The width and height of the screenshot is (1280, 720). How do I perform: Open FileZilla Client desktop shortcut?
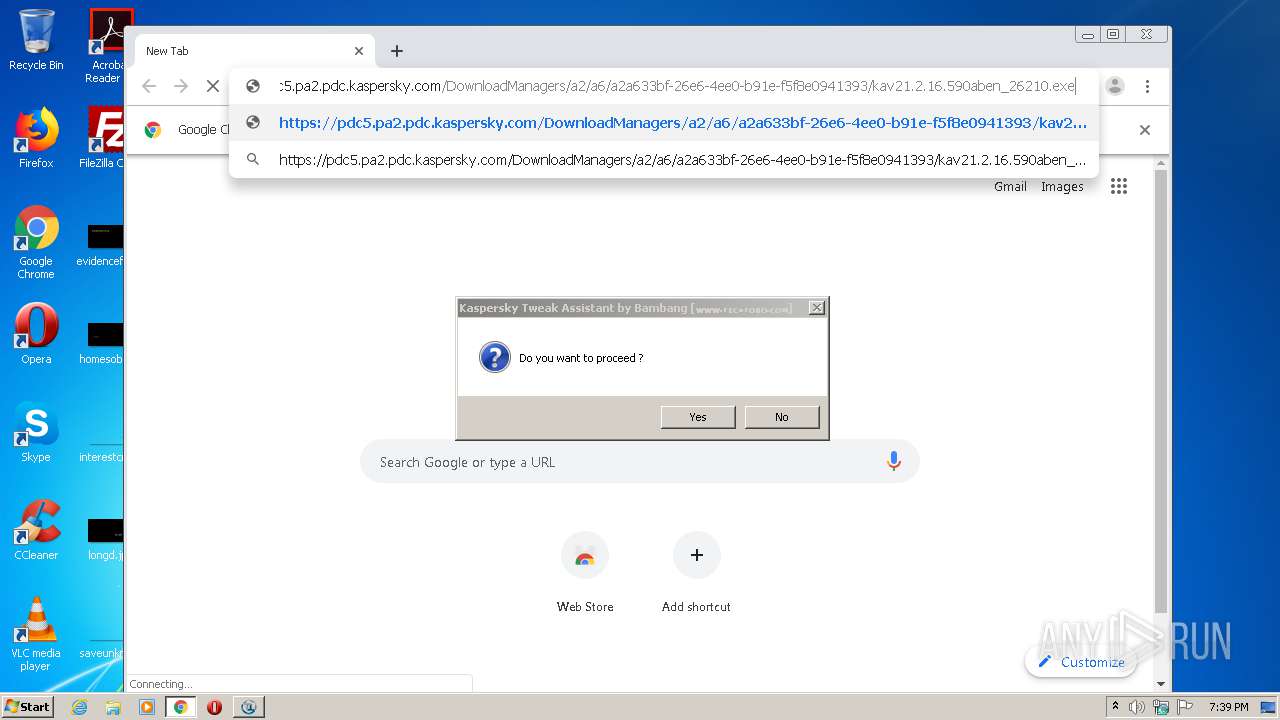click(x=104, y=138)
